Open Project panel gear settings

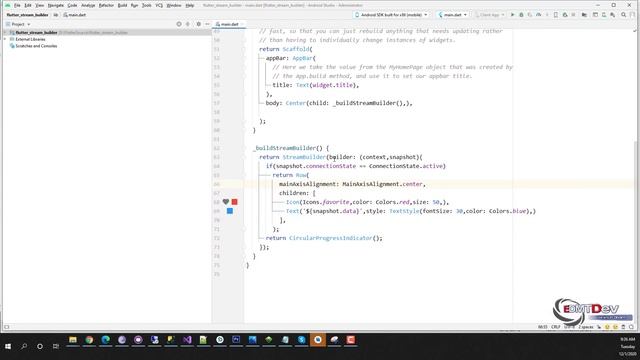click(x=198, y=24)
